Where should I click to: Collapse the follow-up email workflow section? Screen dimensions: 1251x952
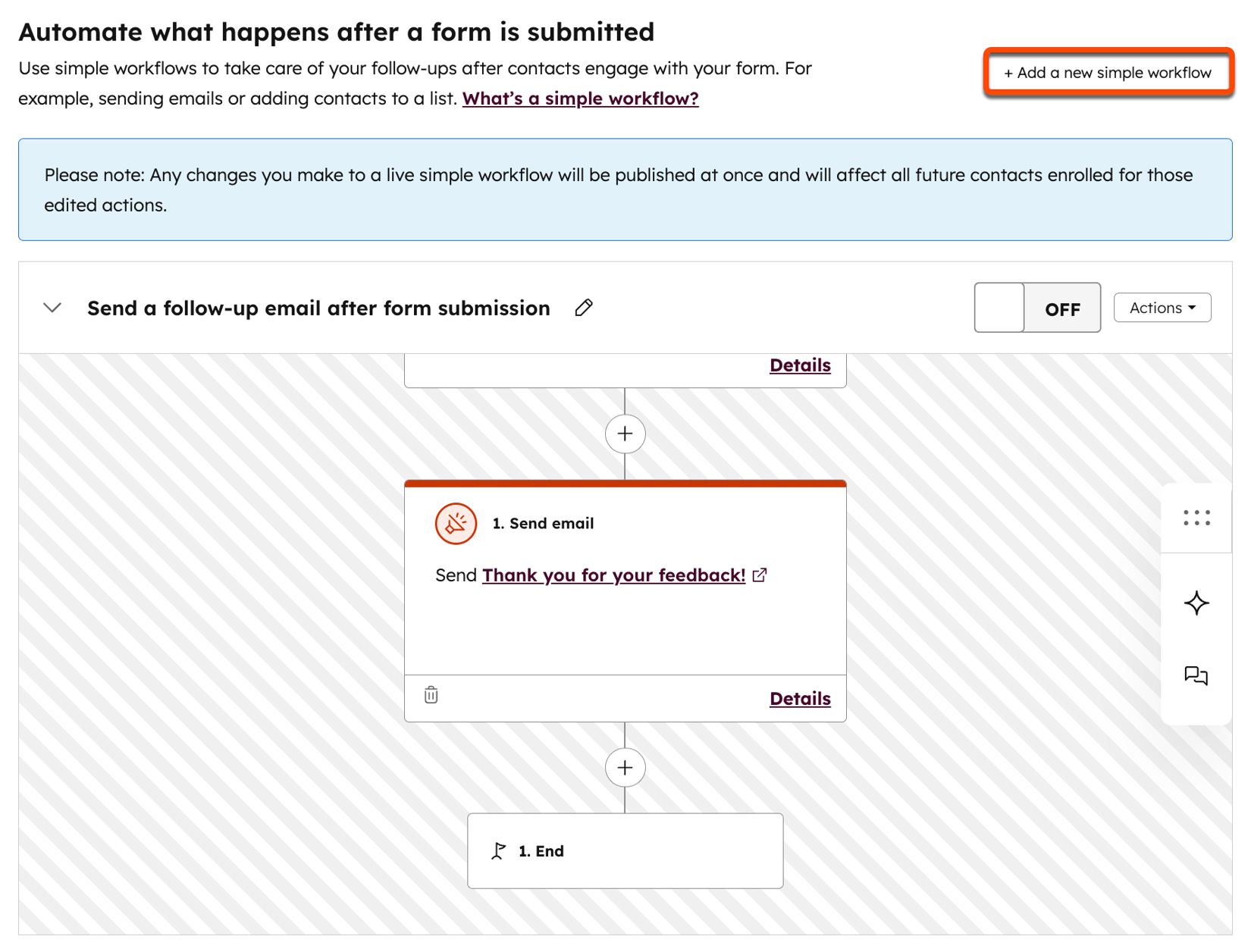click(x=52, y=308)
